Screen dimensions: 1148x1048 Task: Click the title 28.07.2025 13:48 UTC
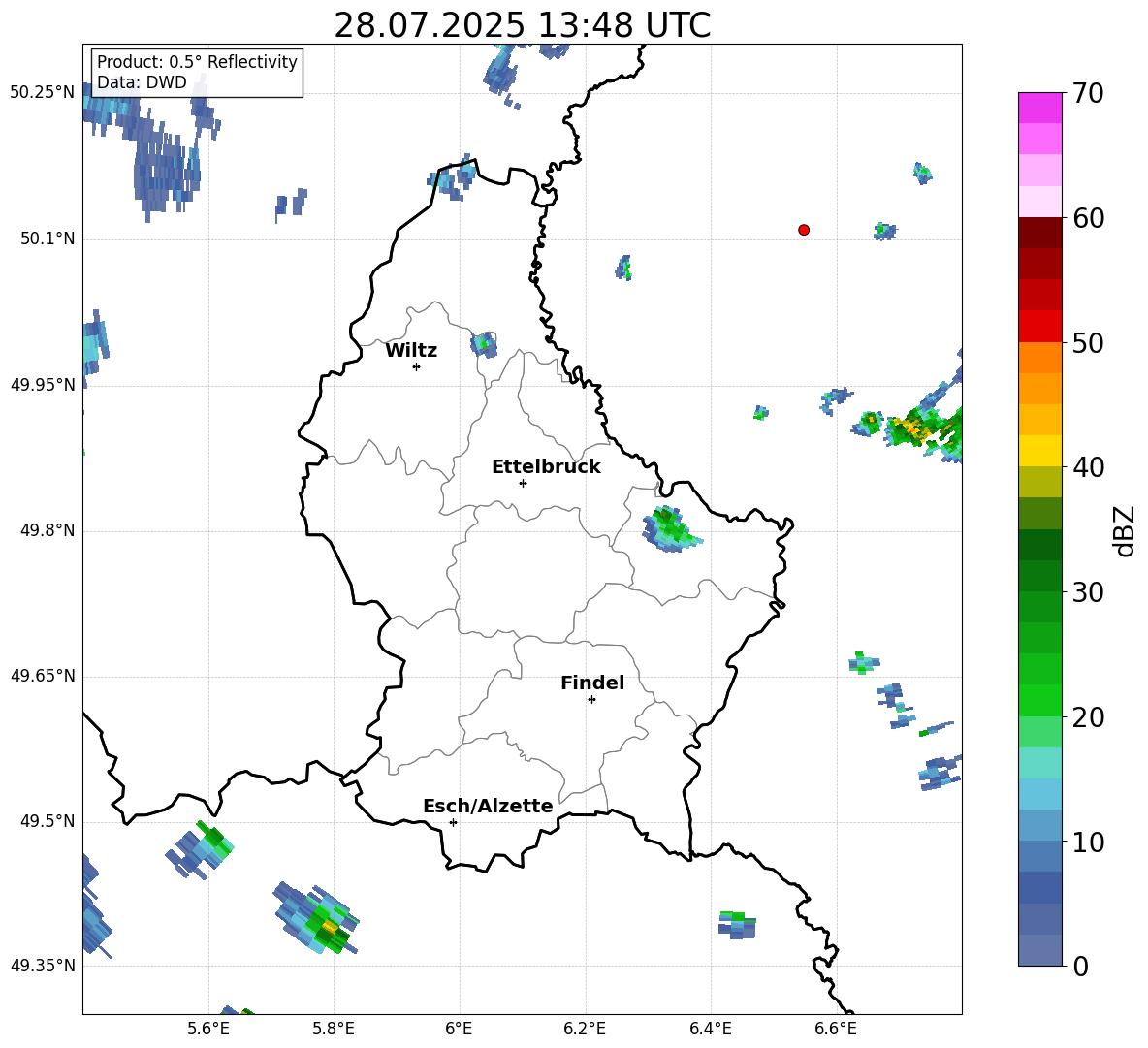coord(522,26)
